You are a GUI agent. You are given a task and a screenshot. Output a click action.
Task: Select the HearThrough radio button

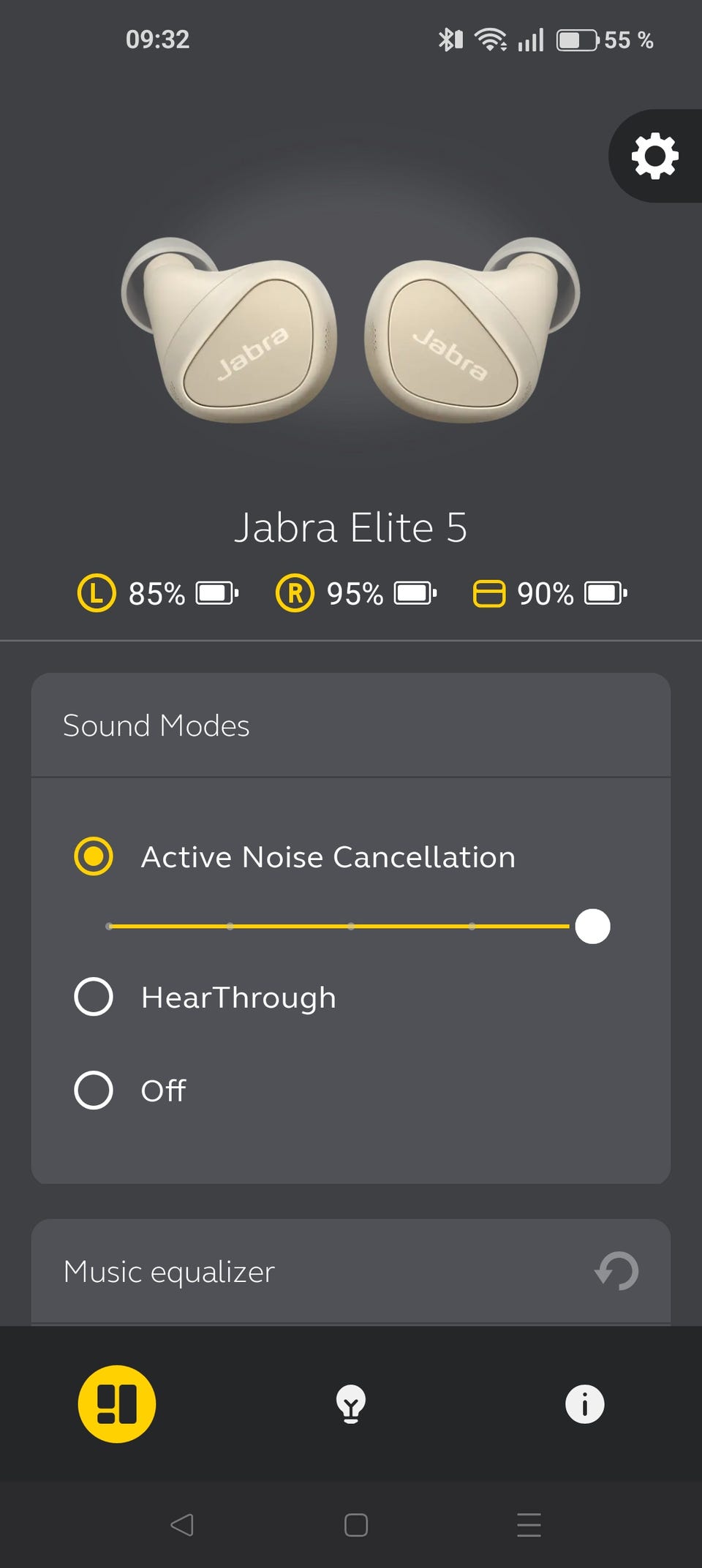tap(94, 997)
